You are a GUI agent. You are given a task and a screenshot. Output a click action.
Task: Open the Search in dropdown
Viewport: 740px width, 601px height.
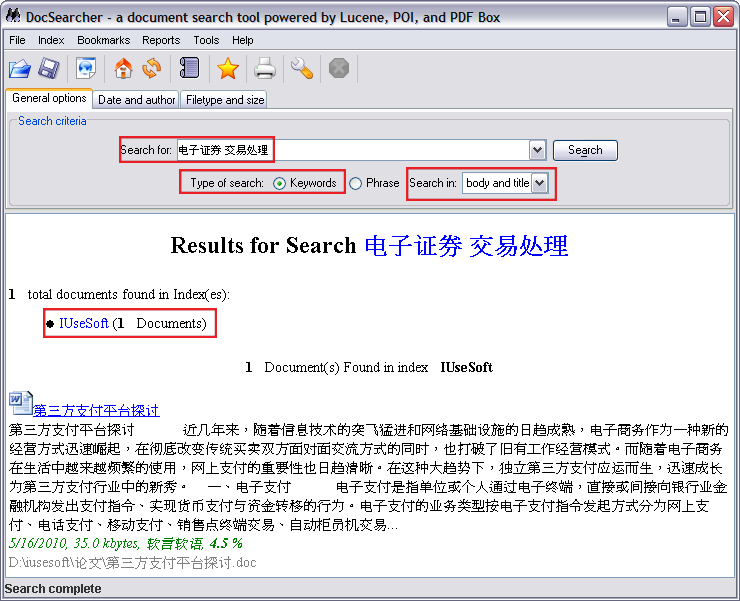[x=540, y=183]
